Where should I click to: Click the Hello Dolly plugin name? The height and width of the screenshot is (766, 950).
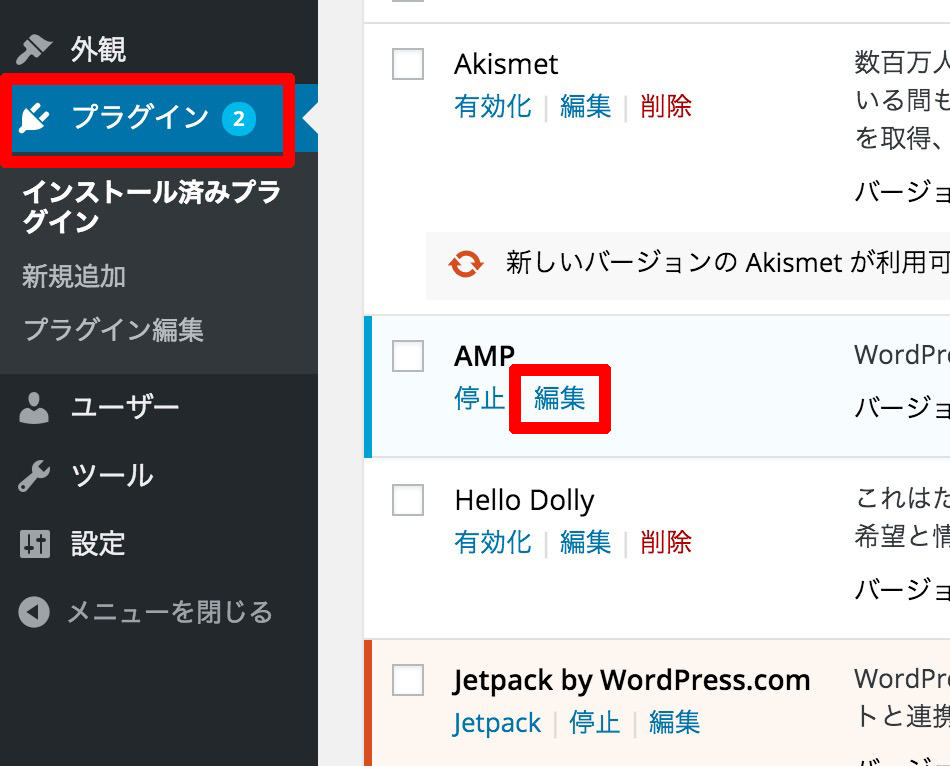(525, 501)
